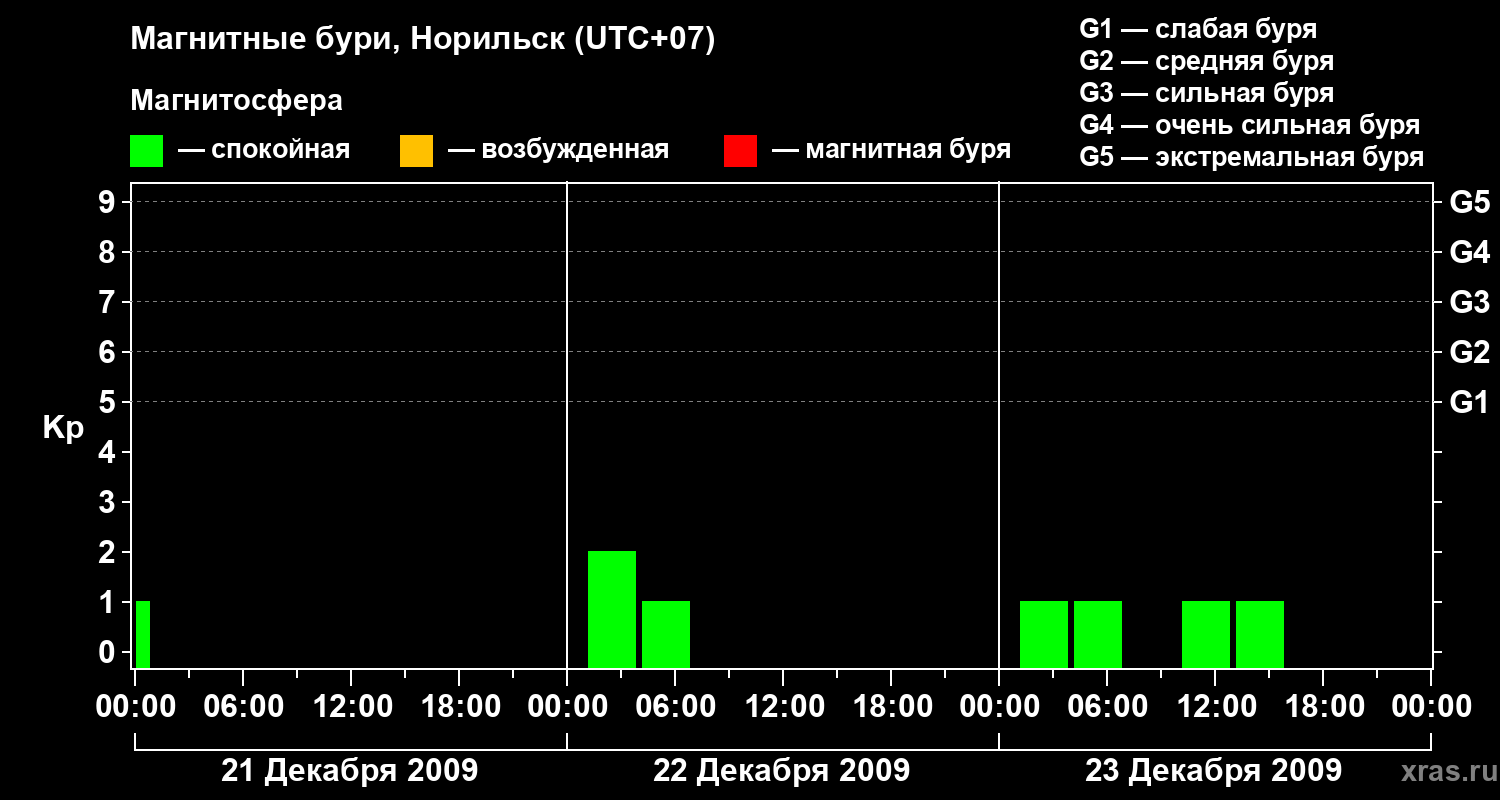Image resolution: width=1500 pixels, height=800 pixels.
Task: Click the 'G4 — очень сильная буря' legend line
Action: point(1250,125)
